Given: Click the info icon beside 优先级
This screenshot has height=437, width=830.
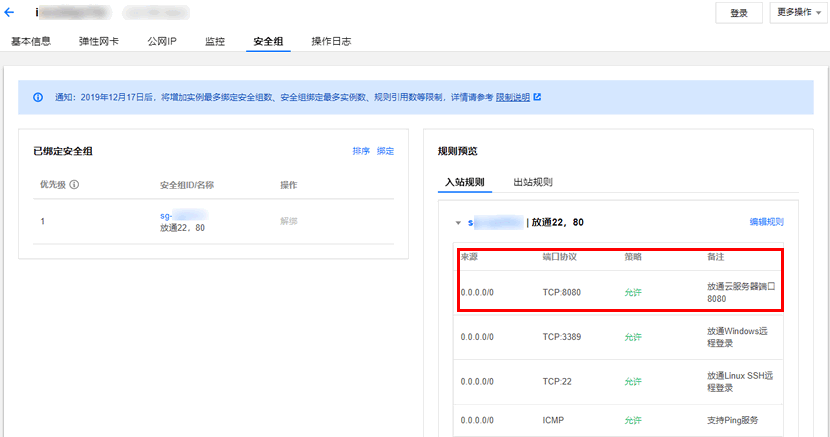Looking at the screenshot, I should pyautogui.click(x=74, y=185).
